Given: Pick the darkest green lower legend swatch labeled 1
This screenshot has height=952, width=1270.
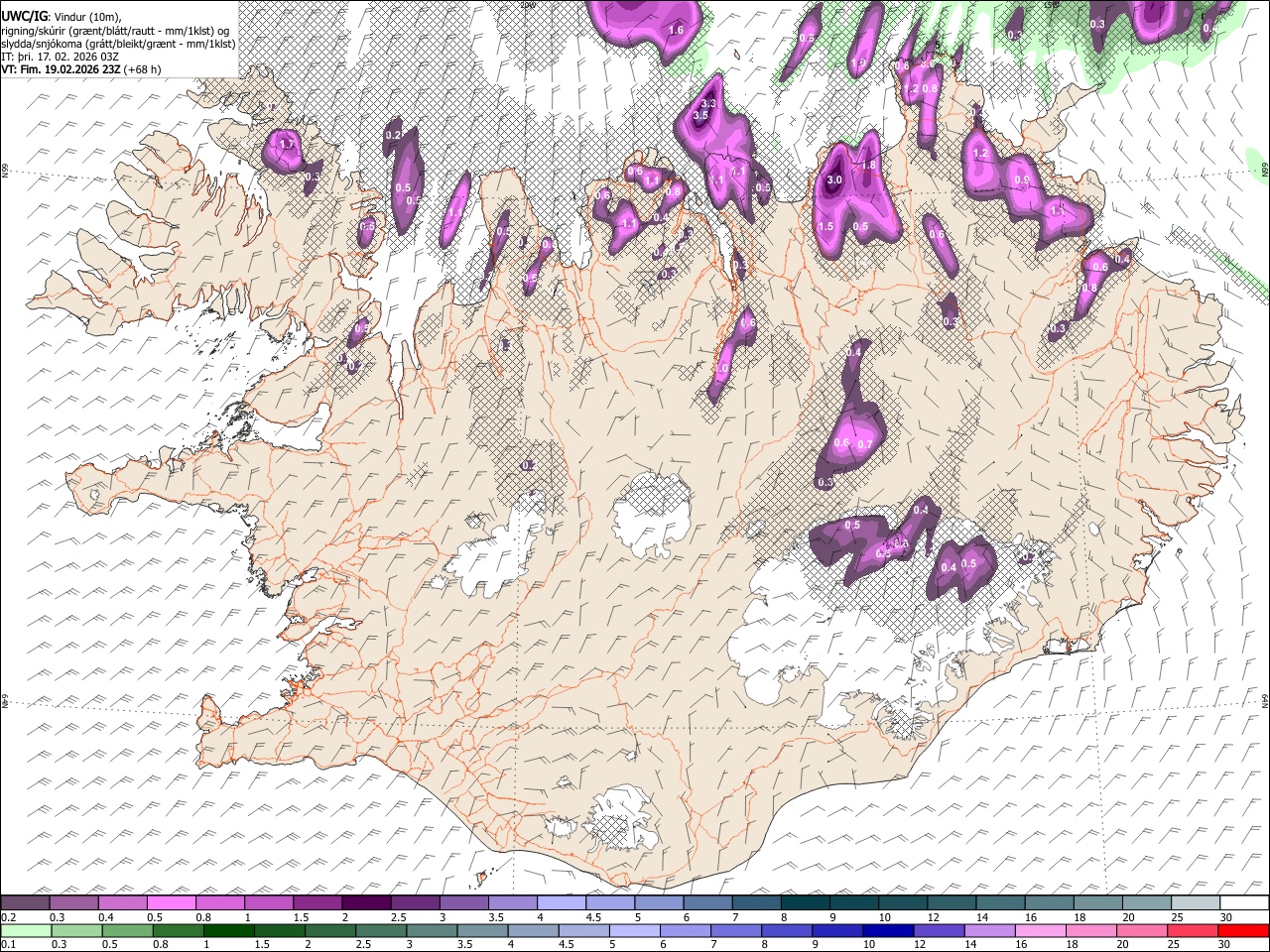Looking at the screenshot, I should point(229,931).
